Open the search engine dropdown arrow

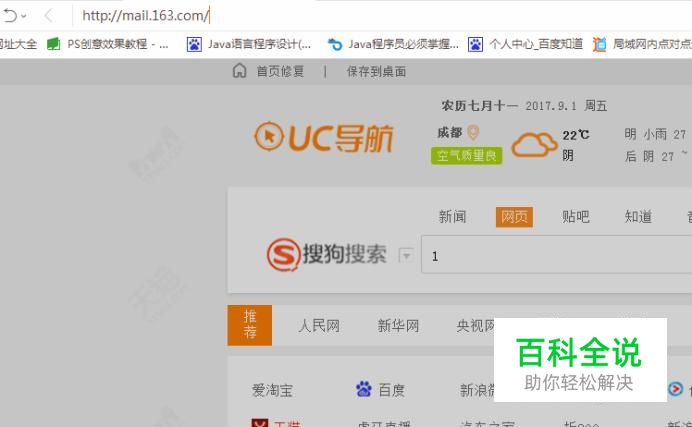406,255
